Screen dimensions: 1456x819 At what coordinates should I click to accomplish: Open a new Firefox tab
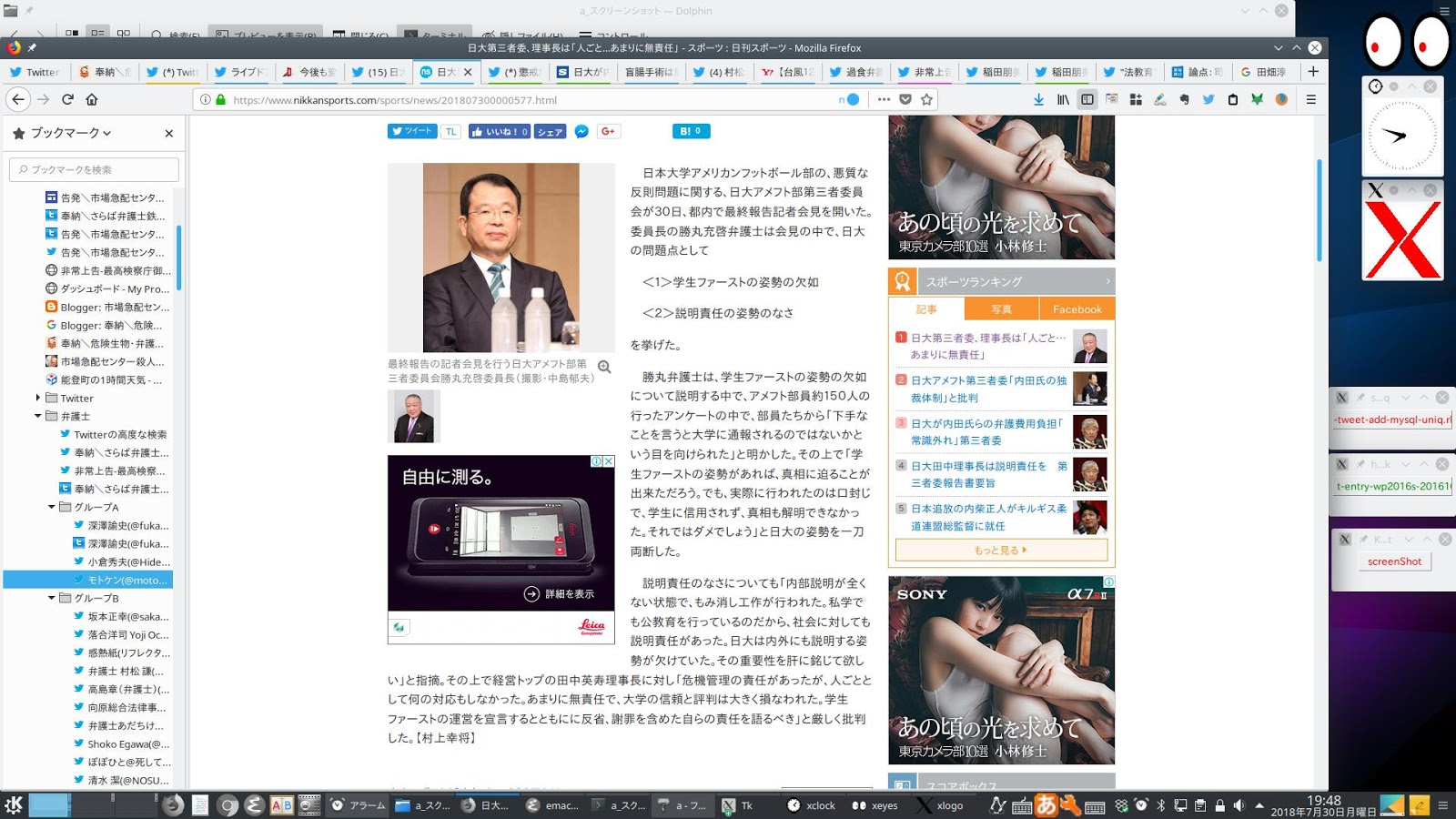coord(1313,71)
